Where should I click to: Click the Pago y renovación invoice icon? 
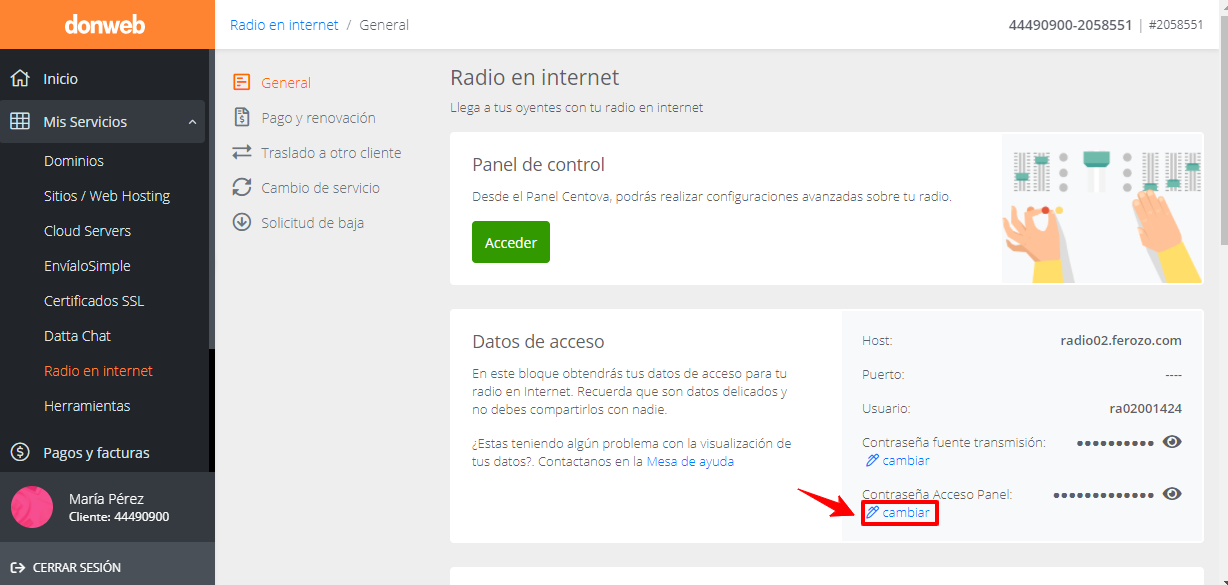[x=241, y=117]
